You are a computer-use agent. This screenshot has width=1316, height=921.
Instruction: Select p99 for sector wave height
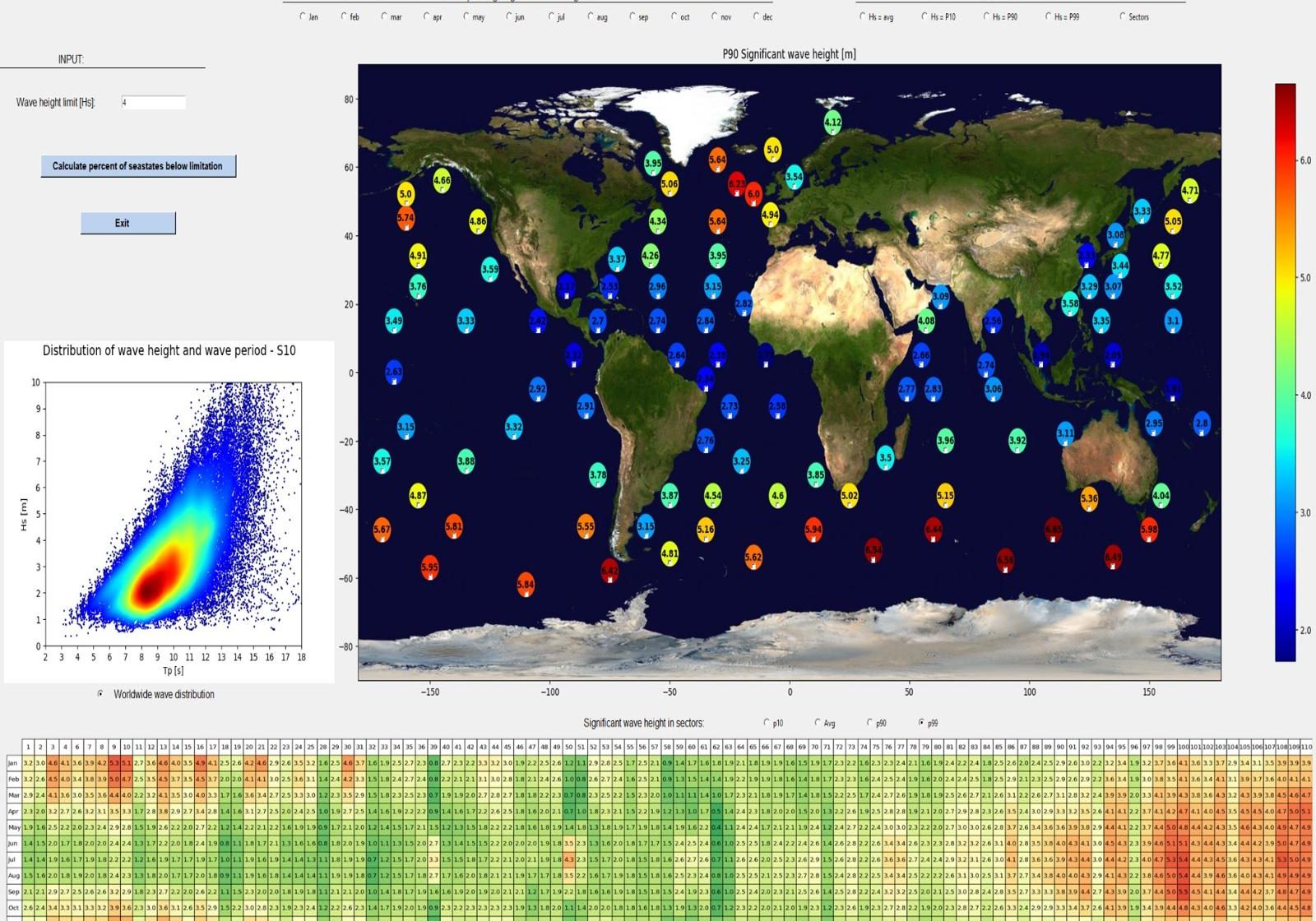(921, 723)
